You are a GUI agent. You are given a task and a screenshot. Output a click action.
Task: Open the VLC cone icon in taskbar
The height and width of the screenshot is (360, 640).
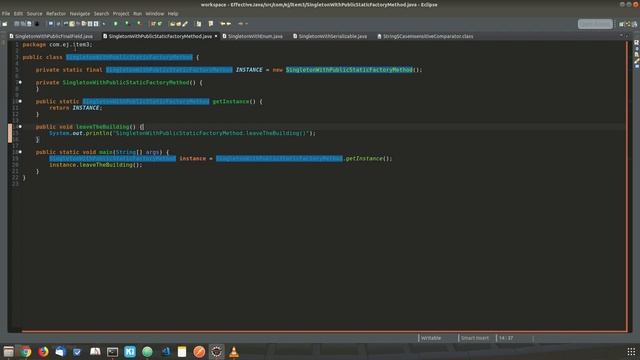234,351
